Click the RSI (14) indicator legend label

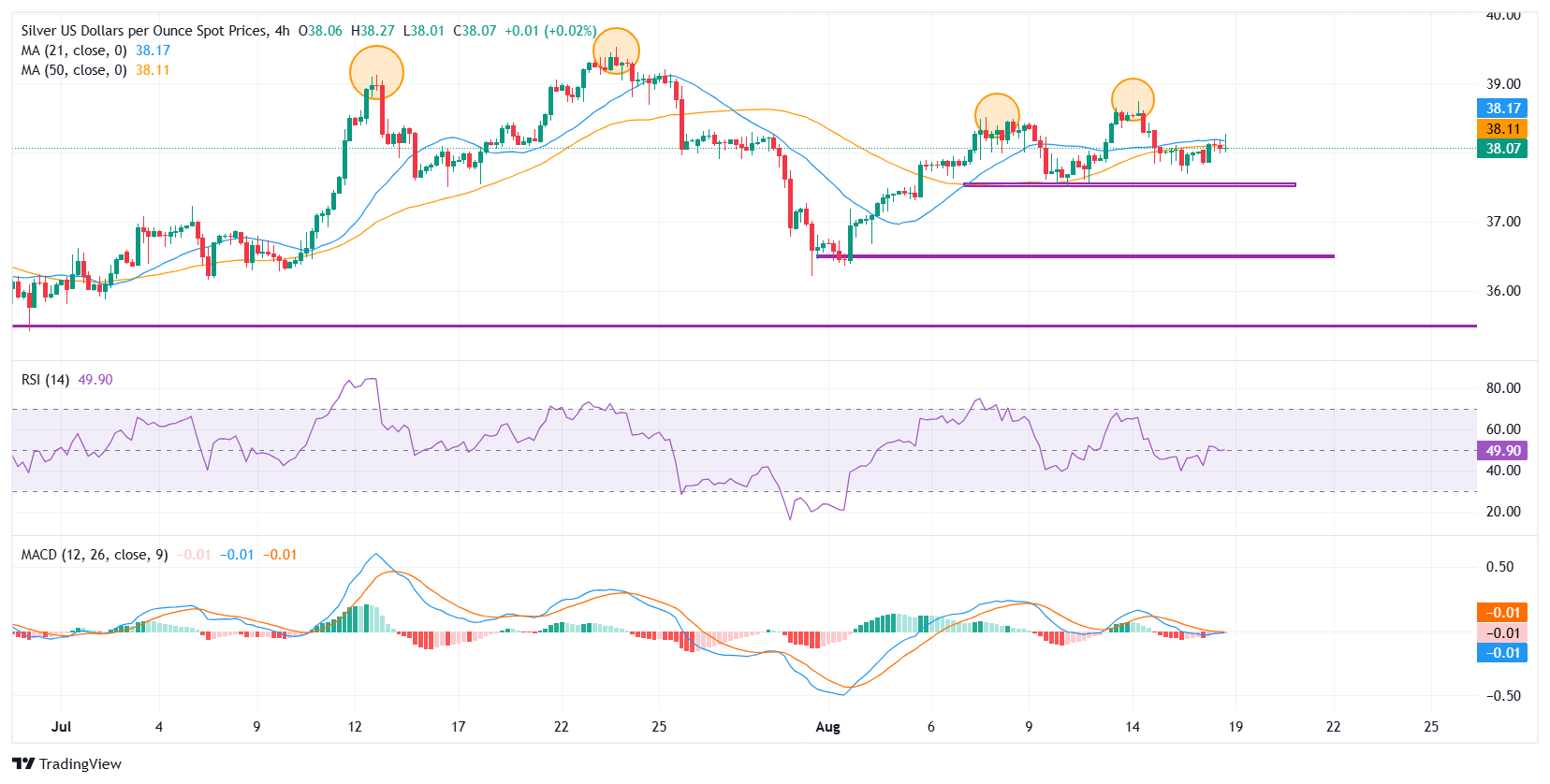pos(45,380)
